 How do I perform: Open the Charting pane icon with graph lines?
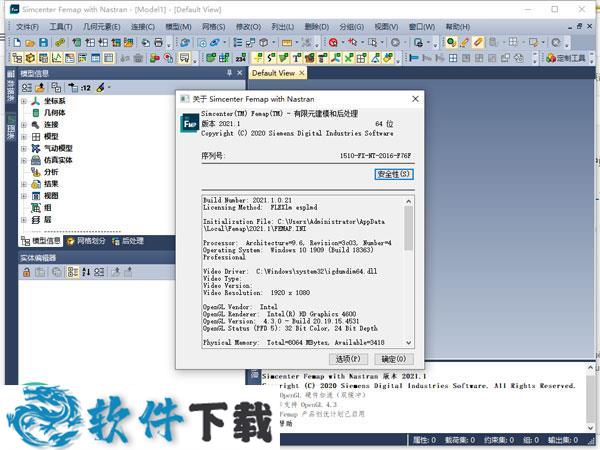coord(57,58)
